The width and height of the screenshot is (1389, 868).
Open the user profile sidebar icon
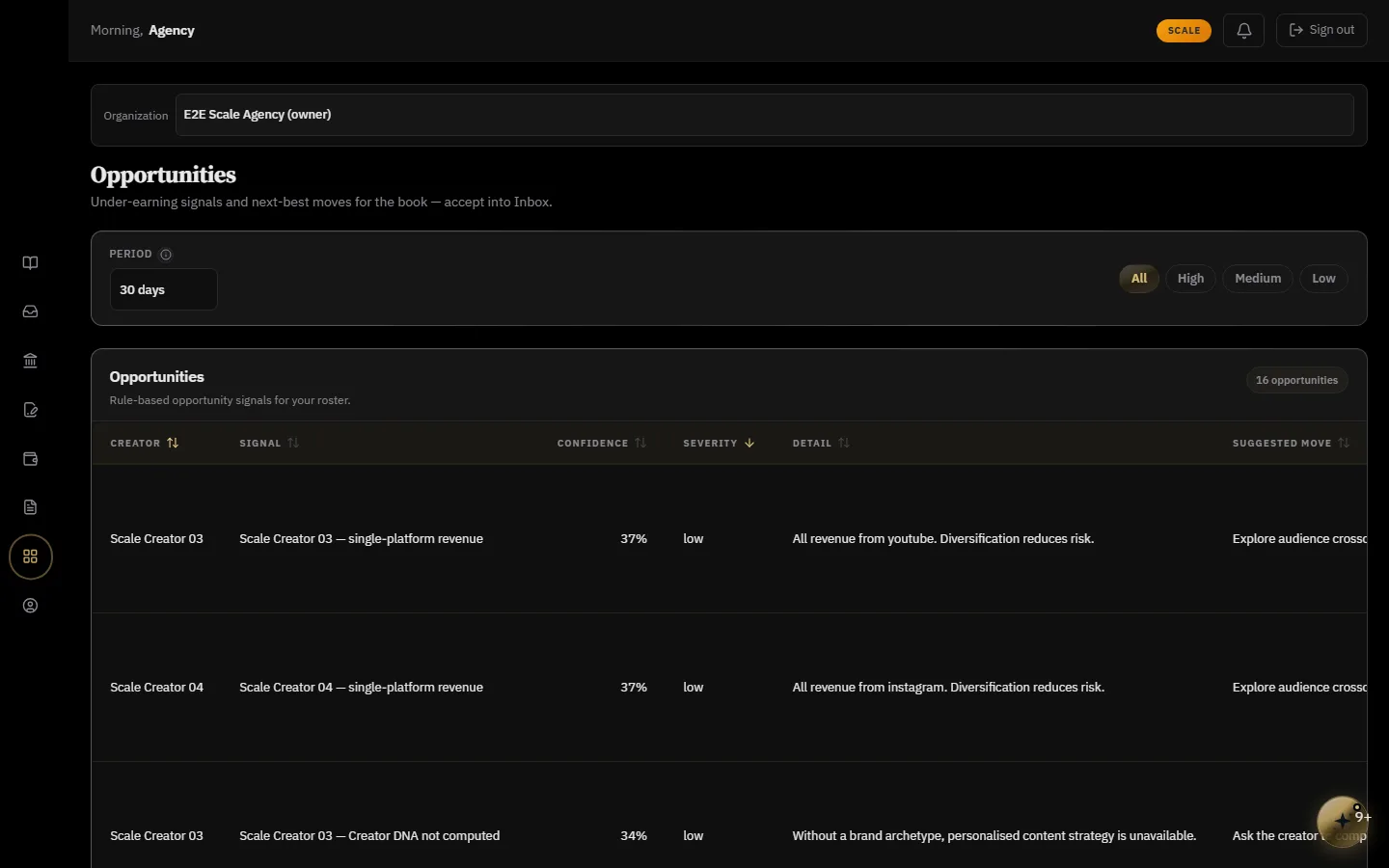click(x=30, y=606)
